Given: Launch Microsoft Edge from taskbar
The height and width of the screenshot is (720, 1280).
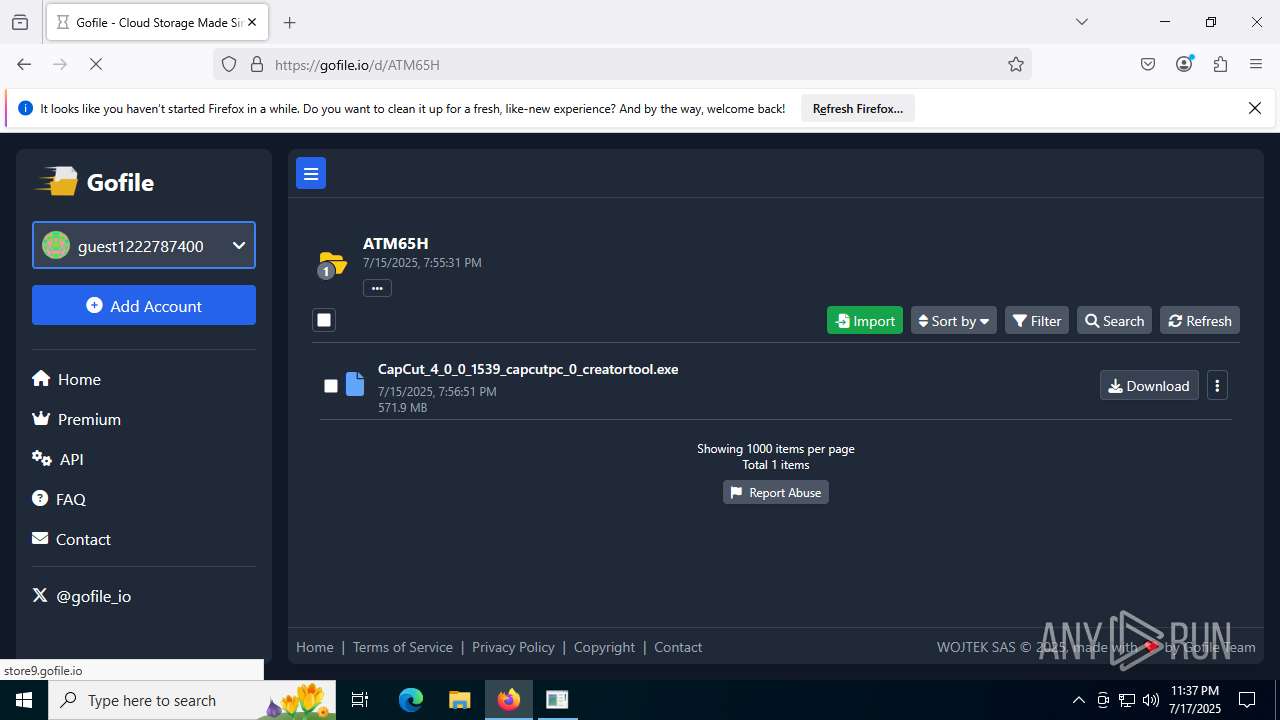Looking at the screenshot, I should (x=411, y=700).
